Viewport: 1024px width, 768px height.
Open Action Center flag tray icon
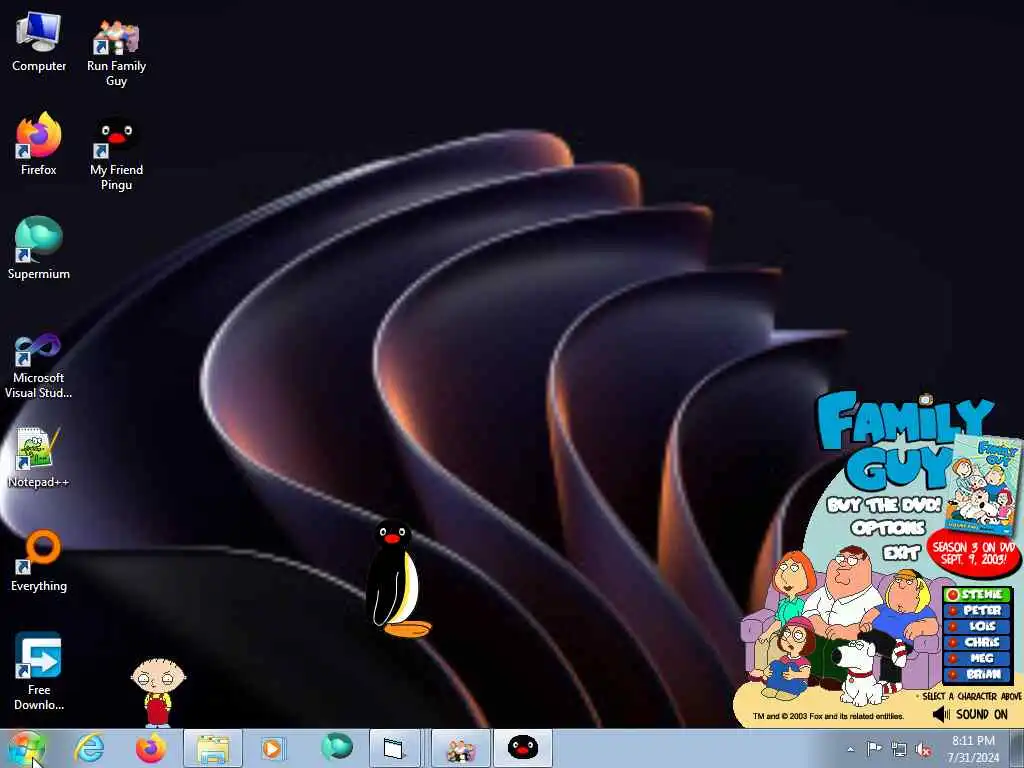point(874,749)
